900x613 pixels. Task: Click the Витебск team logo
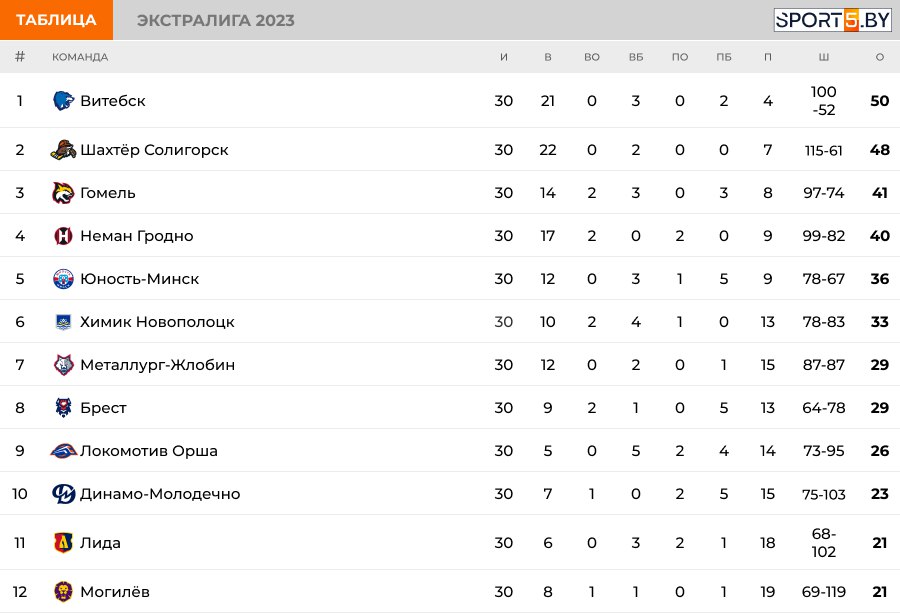click(x=63, y=100)
